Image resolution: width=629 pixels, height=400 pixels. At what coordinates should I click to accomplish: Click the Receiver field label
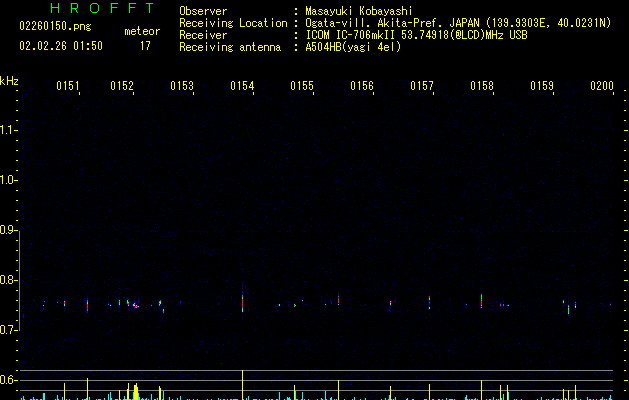[x=203, y=35]
